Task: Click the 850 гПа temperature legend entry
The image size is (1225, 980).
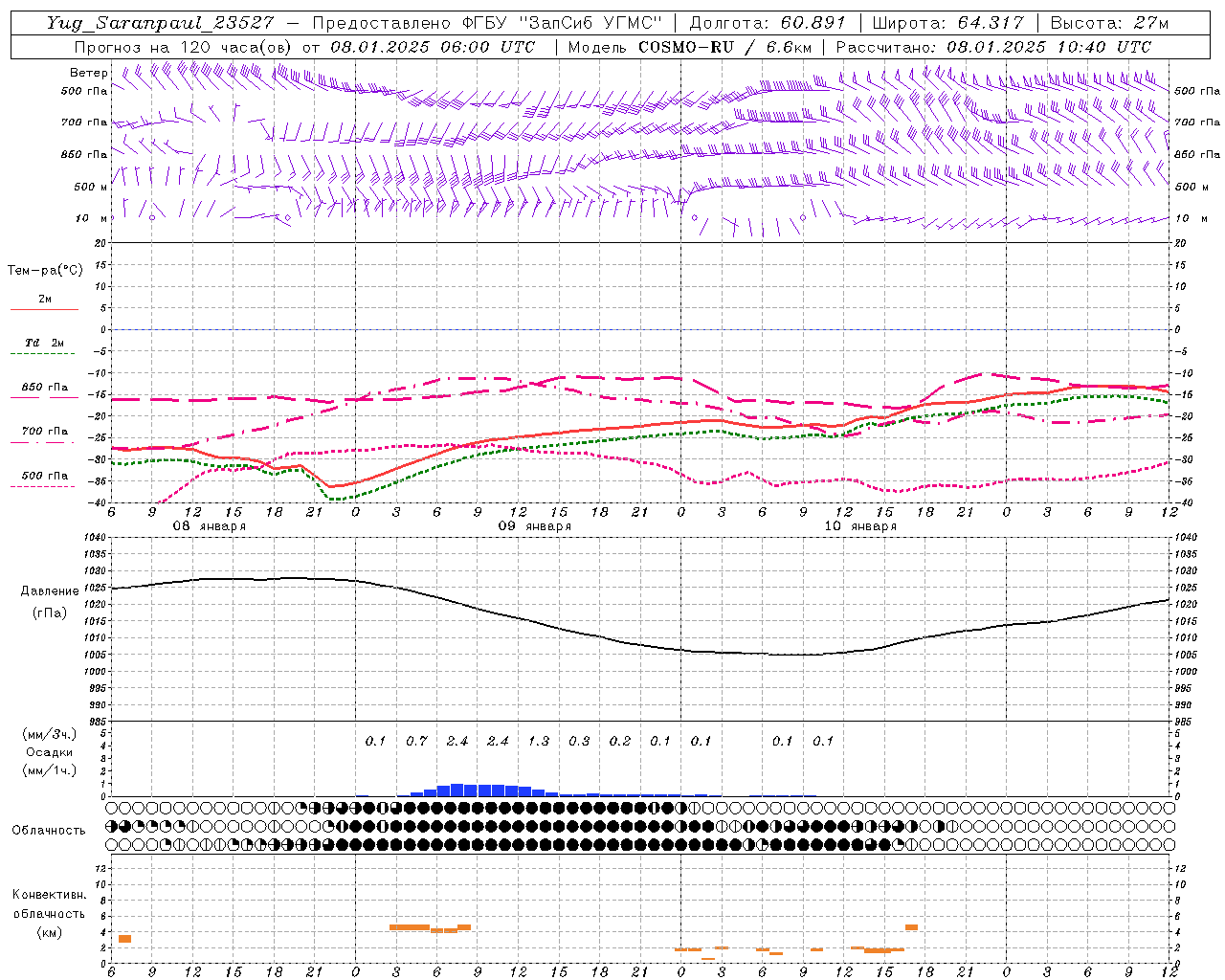Action: click(44, 388)
